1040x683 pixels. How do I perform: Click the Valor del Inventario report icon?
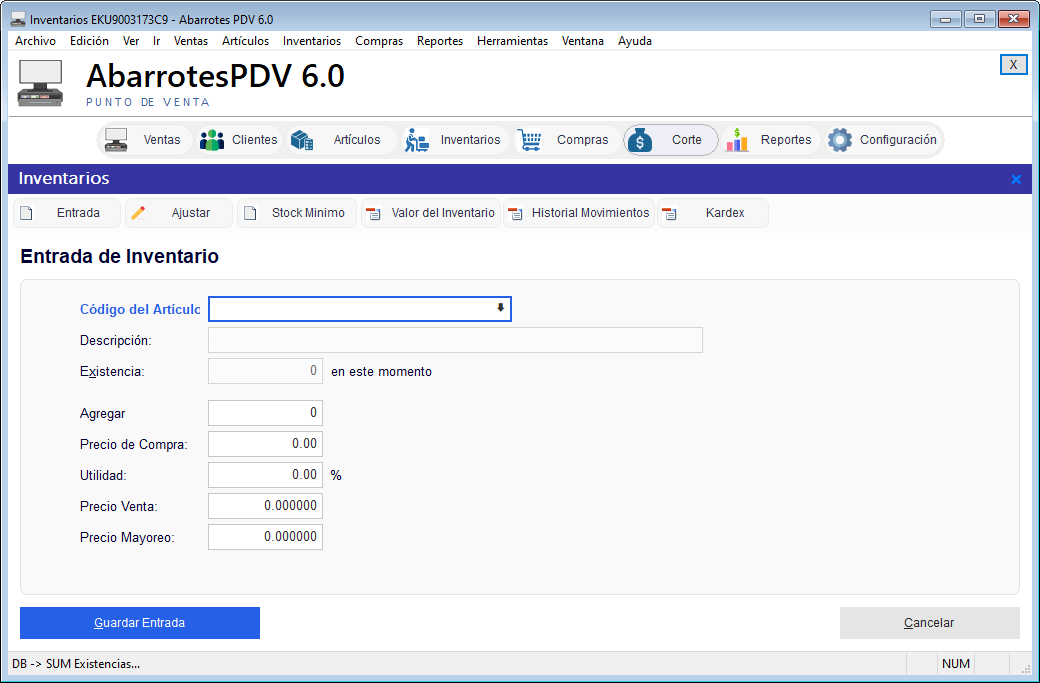click(x=373, y=214)
